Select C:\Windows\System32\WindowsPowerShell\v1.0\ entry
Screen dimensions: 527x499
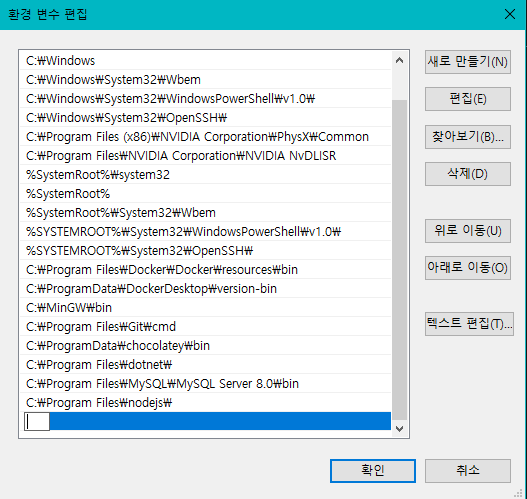pyautogui.click(x=205, y=99)
